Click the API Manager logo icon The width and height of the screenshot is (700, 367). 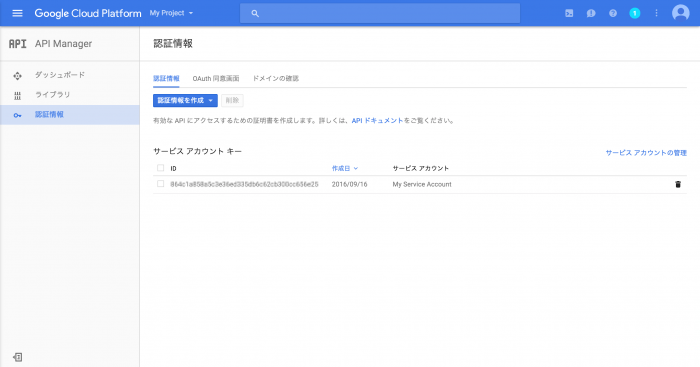17,44
